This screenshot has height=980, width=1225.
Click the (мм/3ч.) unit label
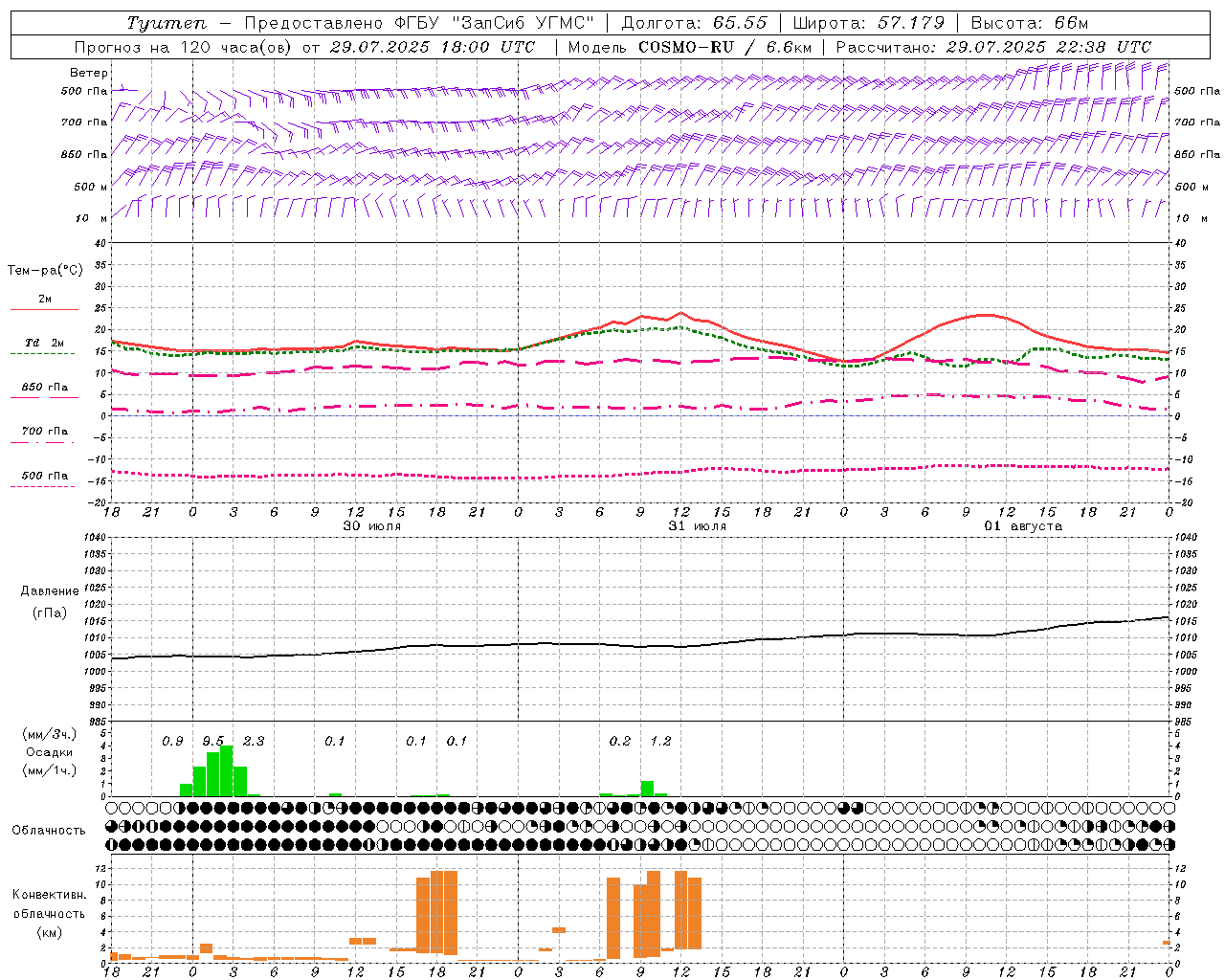click(x=50, y=734)
